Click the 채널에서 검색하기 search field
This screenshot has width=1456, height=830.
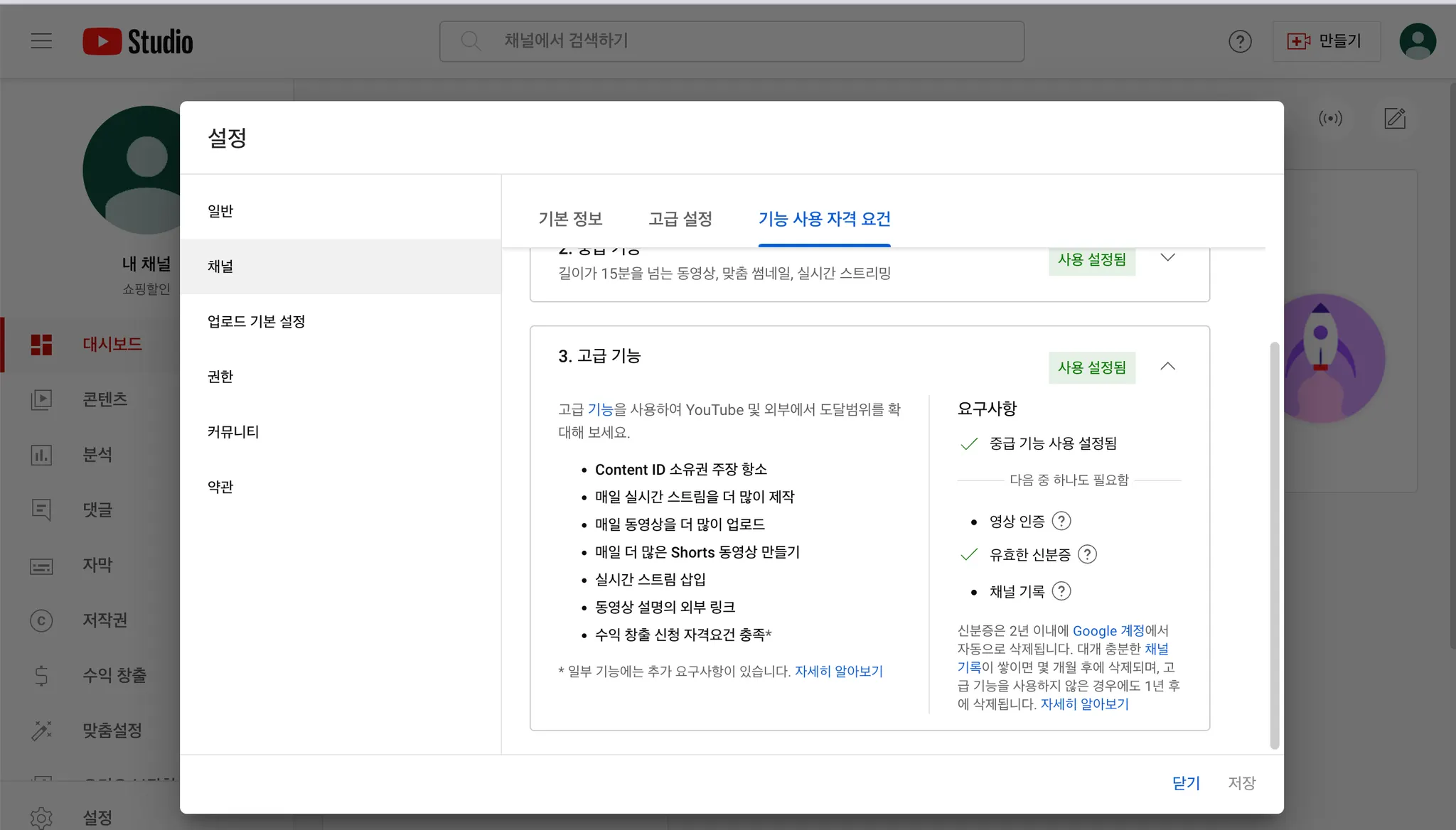[x=732, y=41]
